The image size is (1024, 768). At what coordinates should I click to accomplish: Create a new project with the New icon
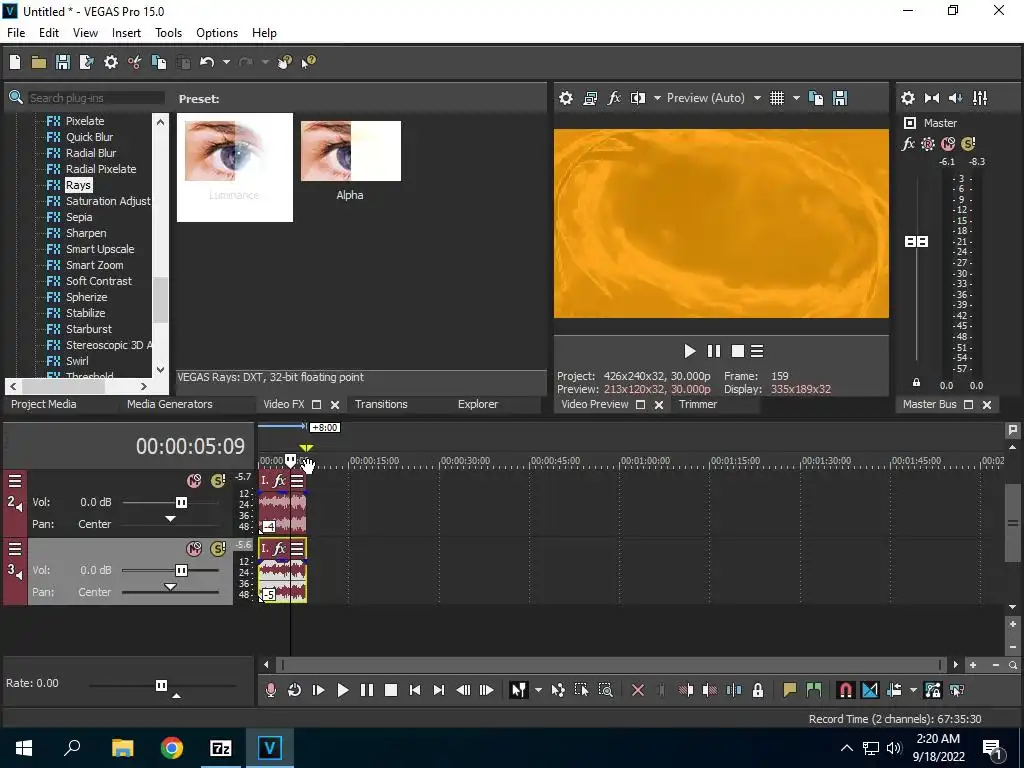point(15,62)
